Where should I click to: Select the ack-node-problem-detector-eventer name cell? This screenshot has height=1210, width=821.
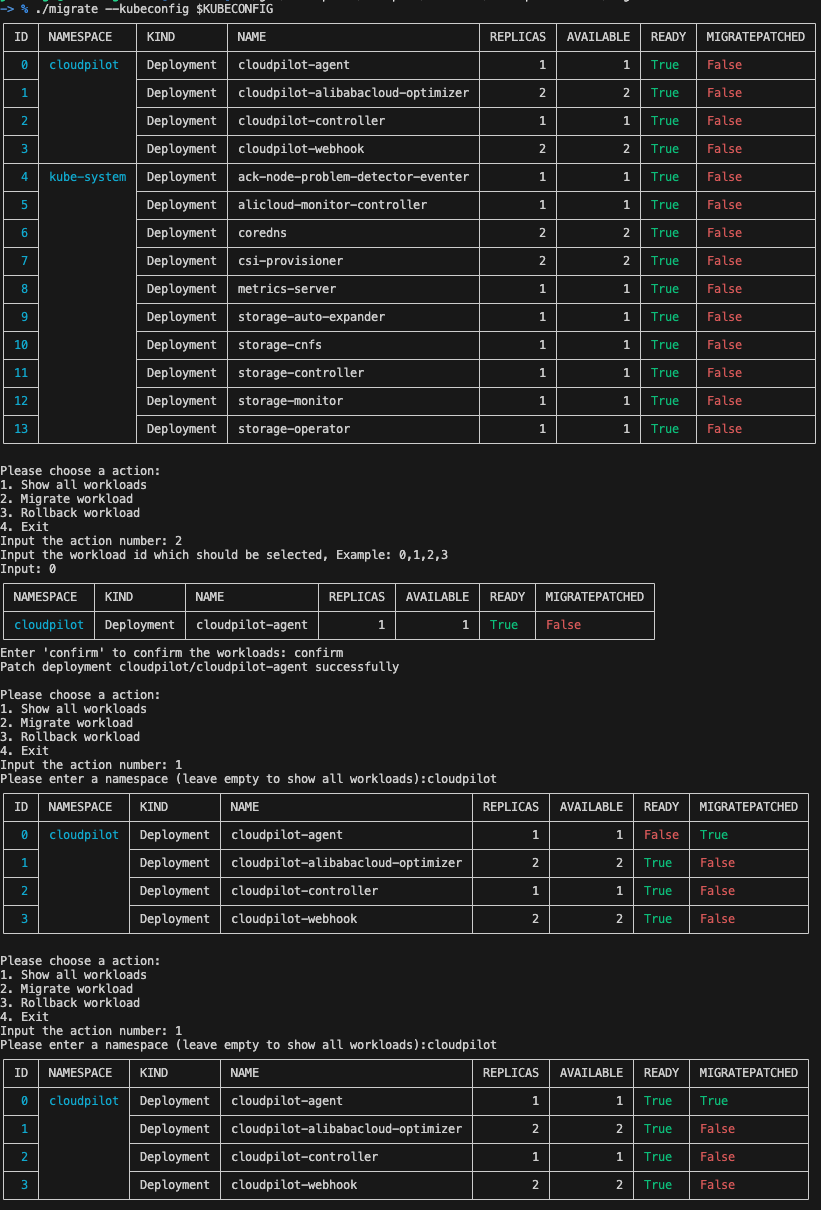click(353, 177)
